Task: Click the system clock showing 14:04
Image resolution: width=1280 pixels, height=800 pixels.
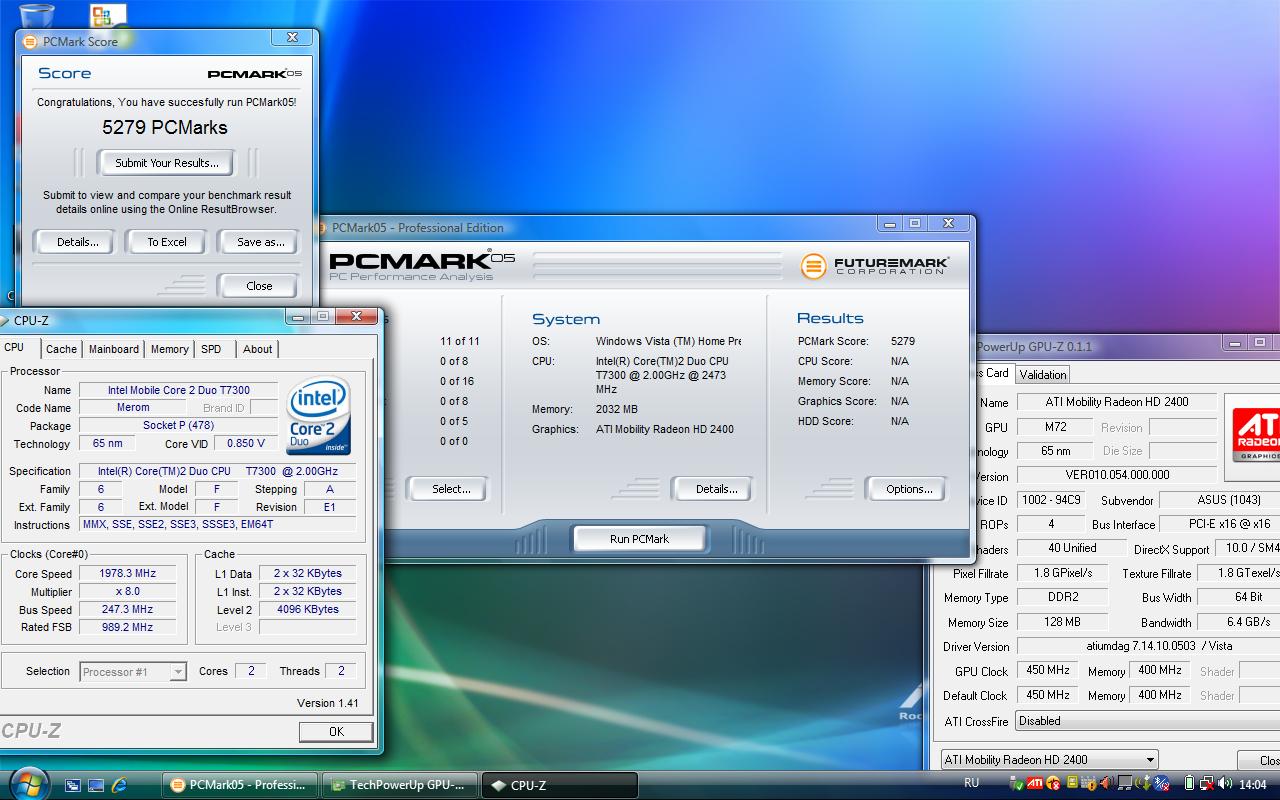Action: (x=1253, y=784)
